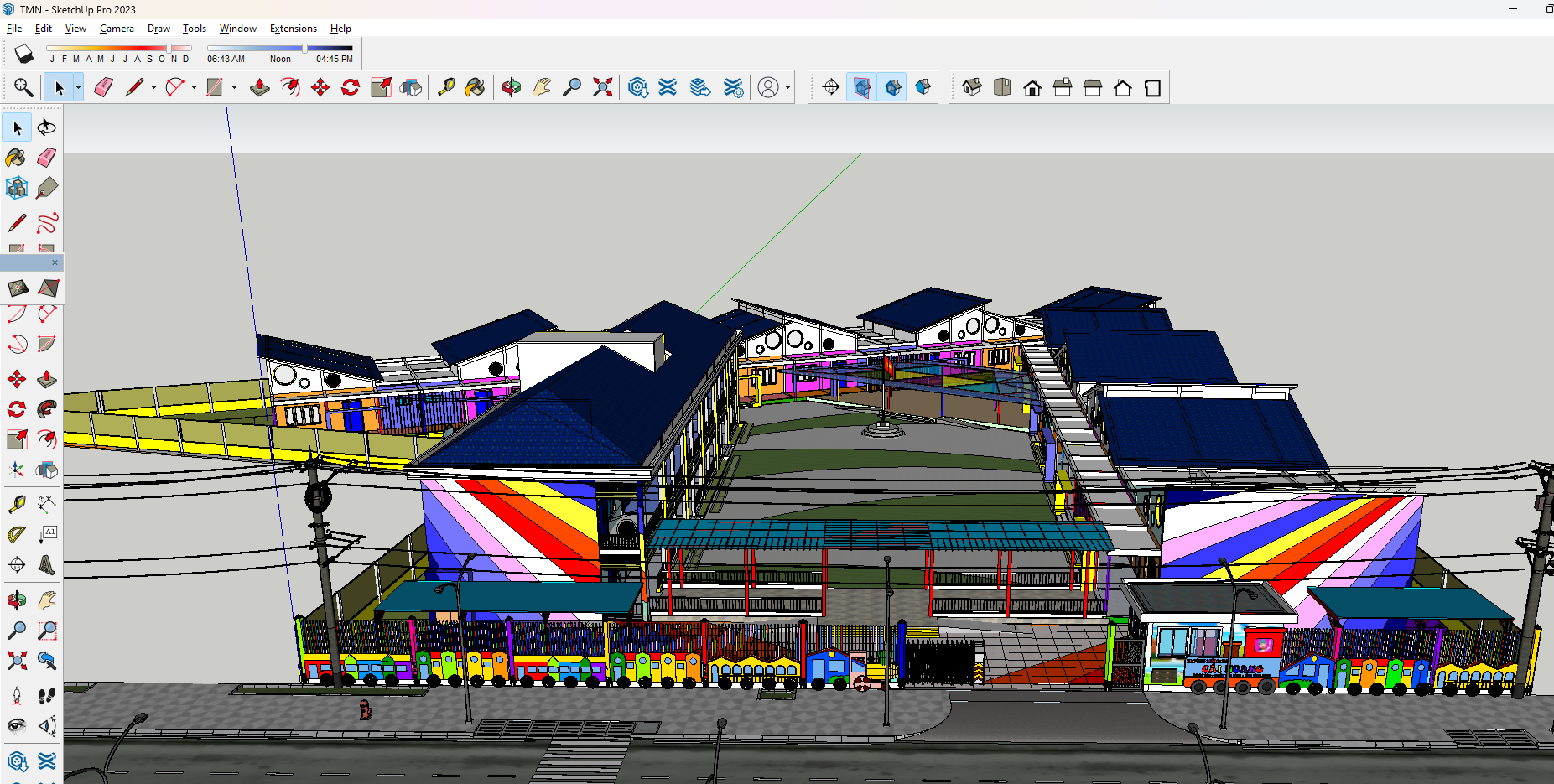Viewport: 1554px width, 784px height.
Task: Toggle the shadows display button
Action: (x=23, y=55)
